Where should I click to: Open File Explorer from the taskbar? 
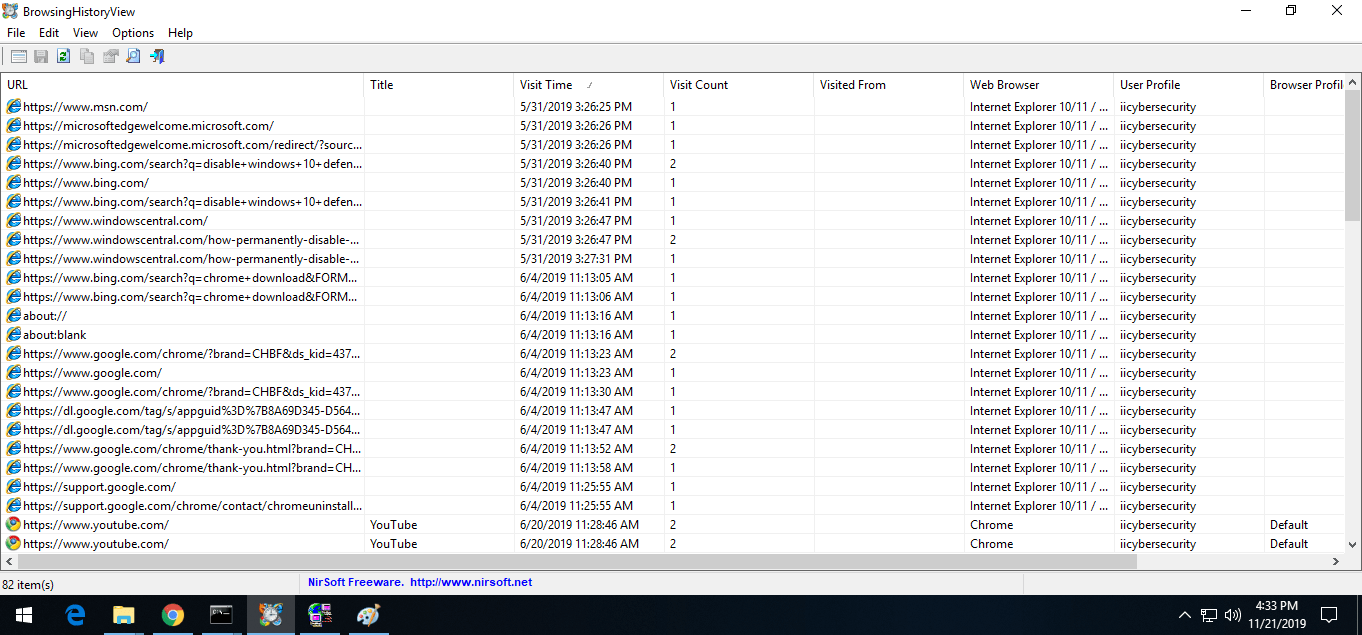coord(124,615)
